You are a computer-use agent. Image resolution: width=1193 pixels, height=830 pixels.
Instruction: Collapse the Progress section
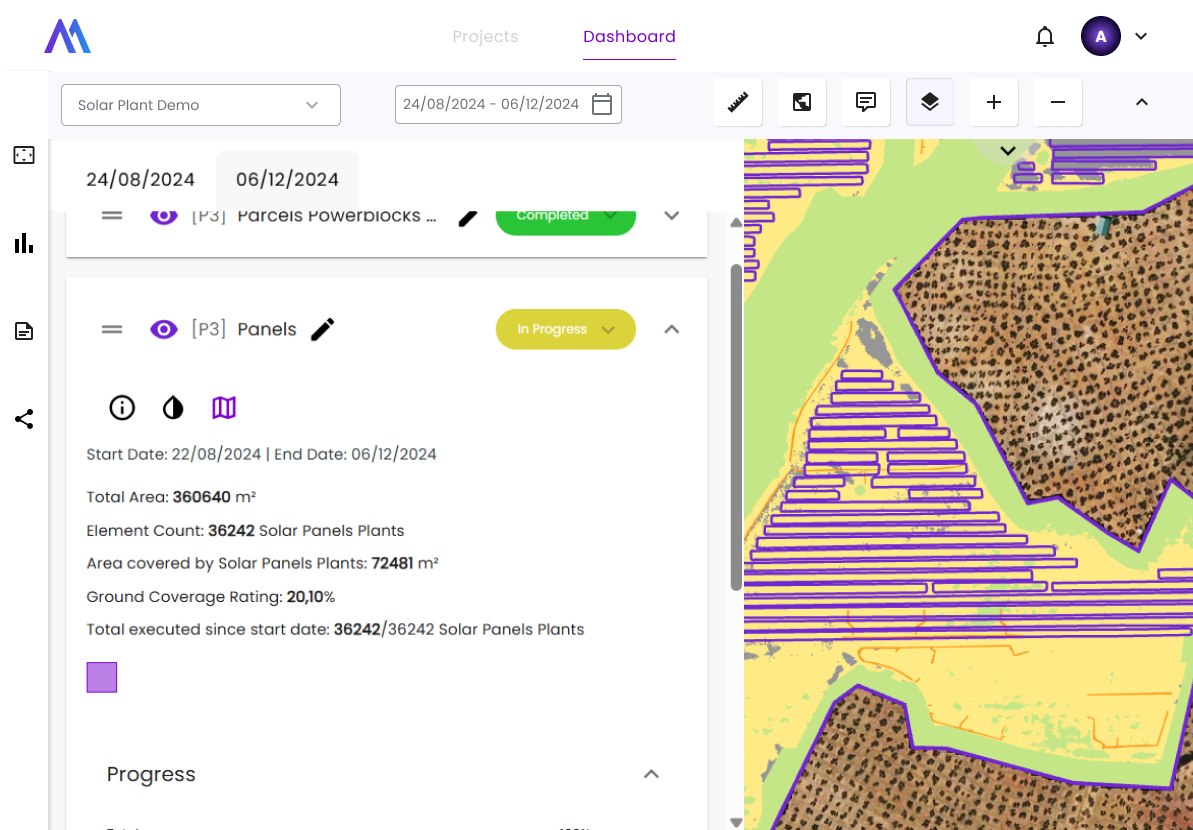(651, 774)
